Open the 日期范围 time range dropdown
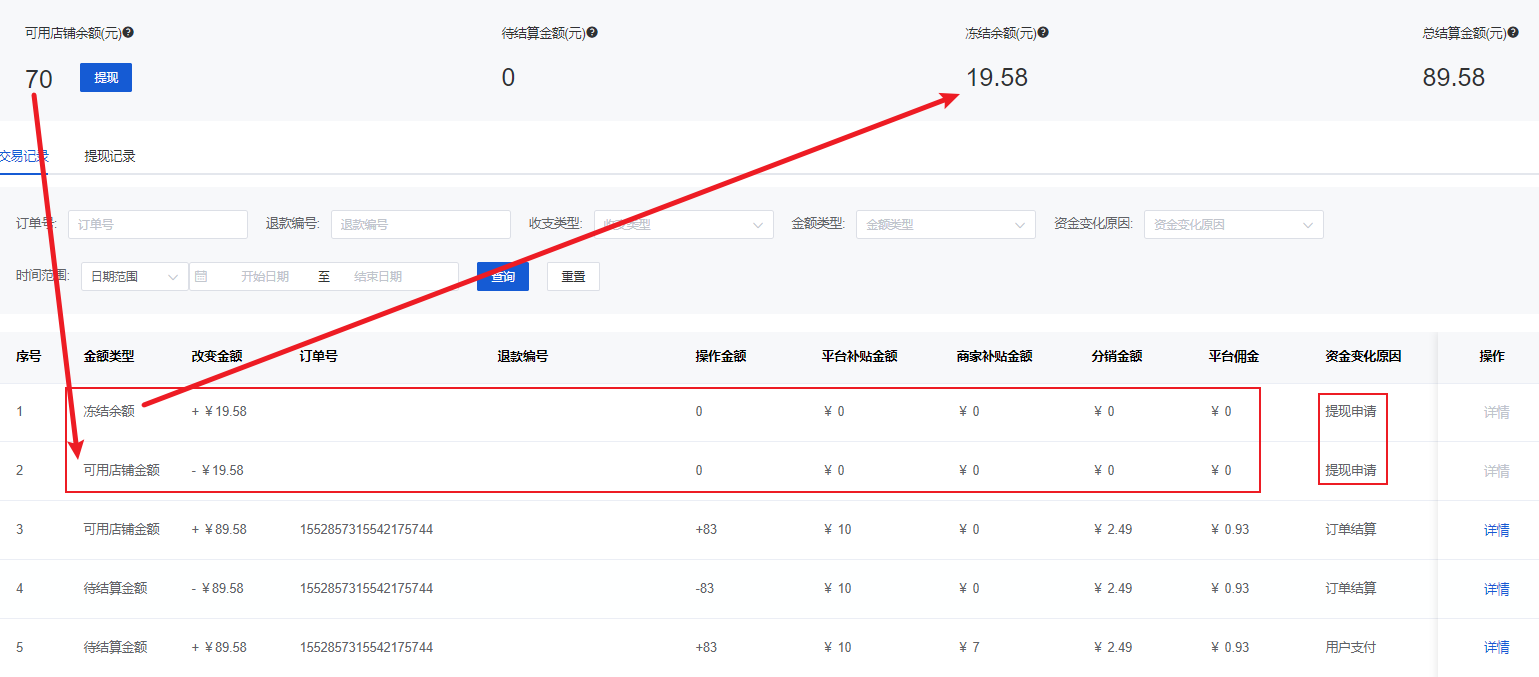 134,277
